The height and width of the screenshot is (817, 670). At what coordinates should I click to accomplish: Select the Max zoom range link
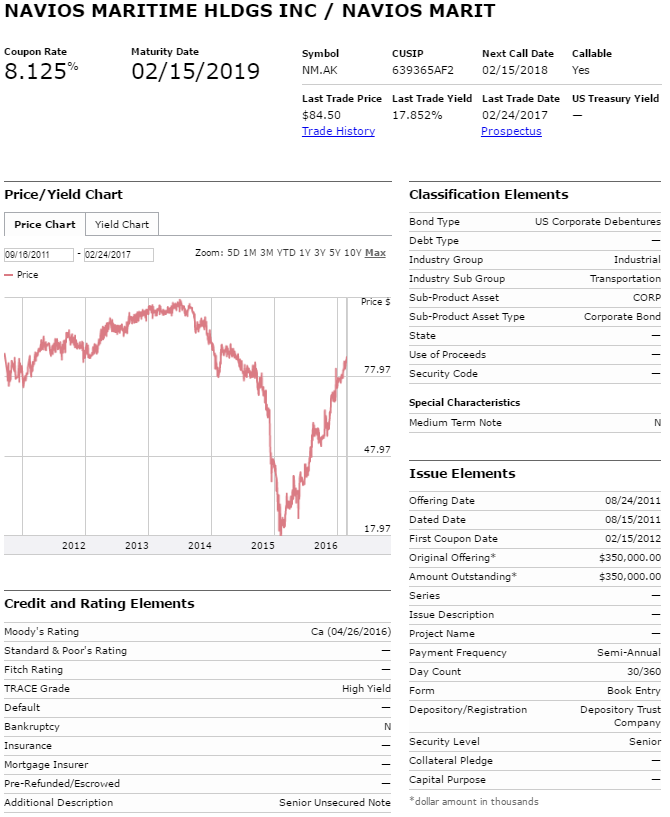[x=375, y=253]
